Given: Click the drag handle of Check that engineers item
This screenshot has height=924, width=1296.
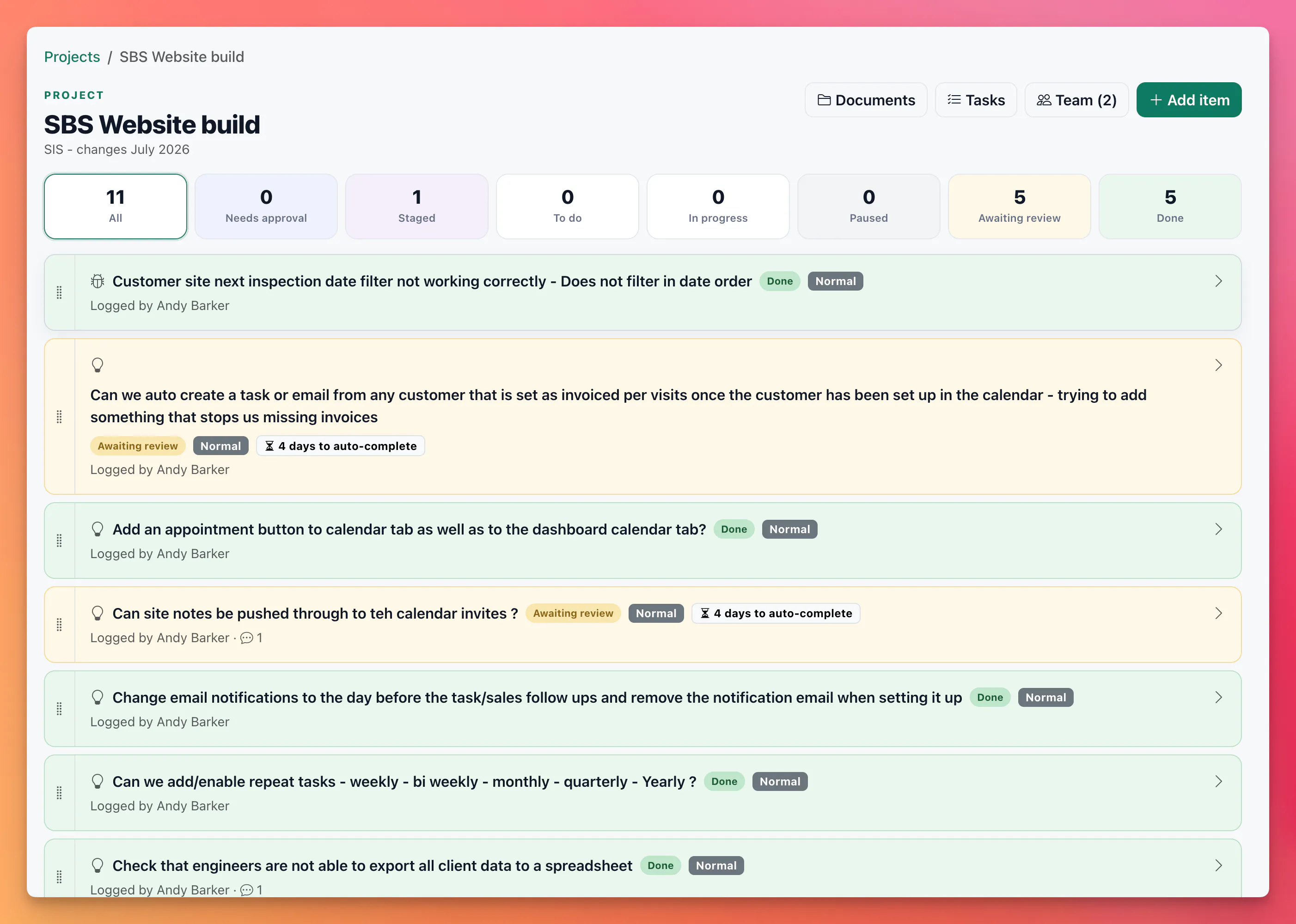Looking at the screenshot, I should 59,877.
